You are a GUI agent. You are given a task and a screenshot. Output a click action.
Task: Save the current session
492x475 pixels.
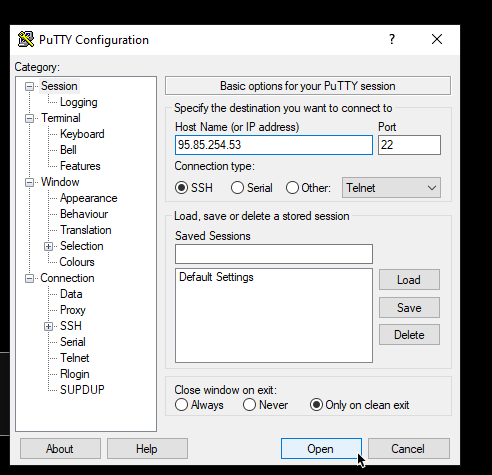409,307
